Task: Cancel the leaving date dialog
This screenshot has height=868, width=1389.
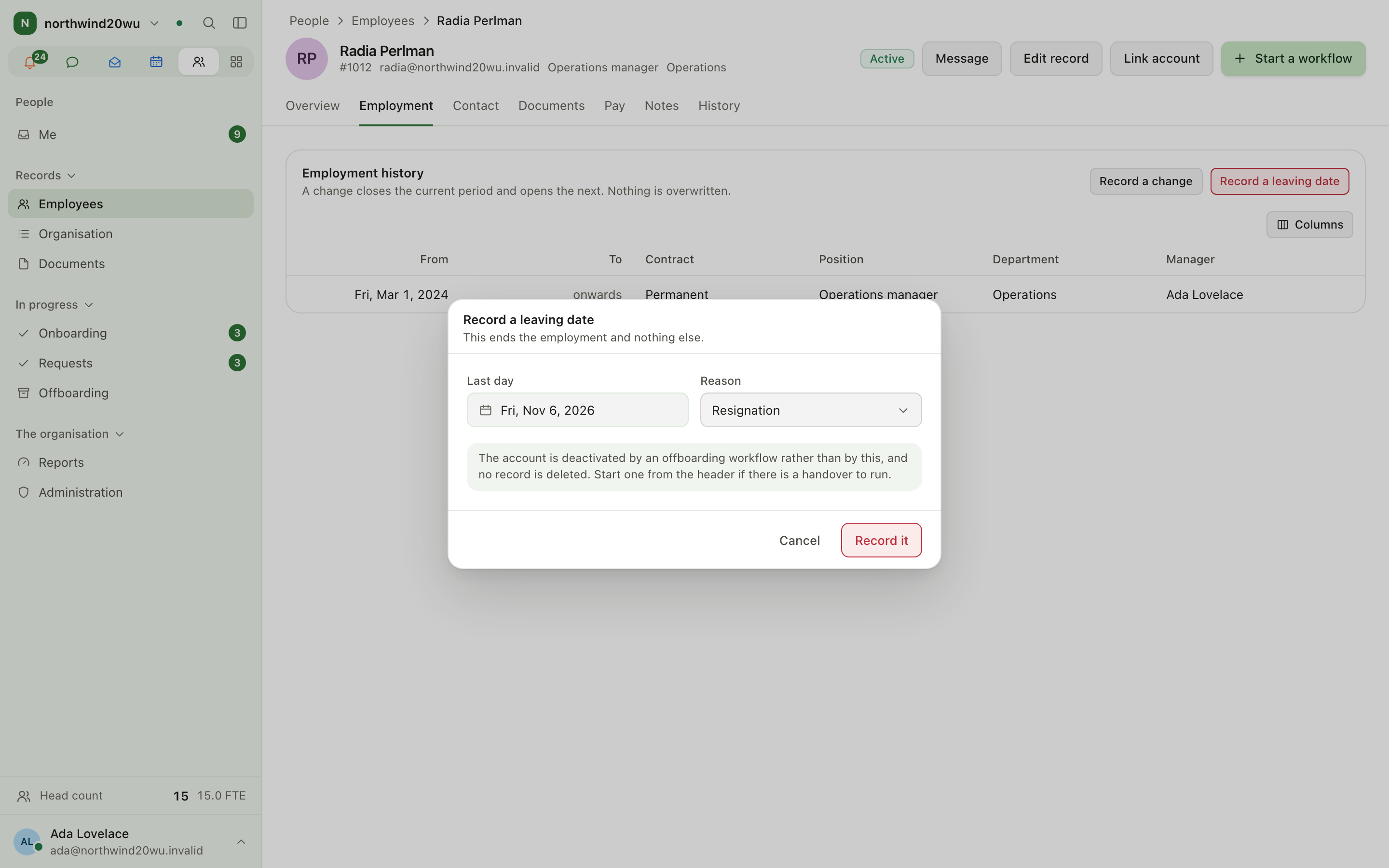Action: click(799, 540)
